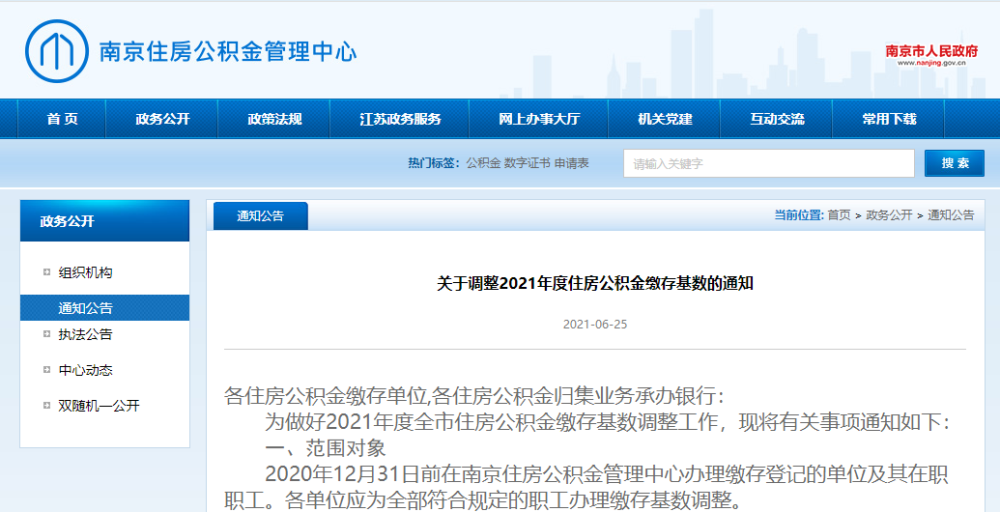The image size is (1000, 512).
Task: Click the Nanjing Housing Fund circular logo
Action: point(57,51)
